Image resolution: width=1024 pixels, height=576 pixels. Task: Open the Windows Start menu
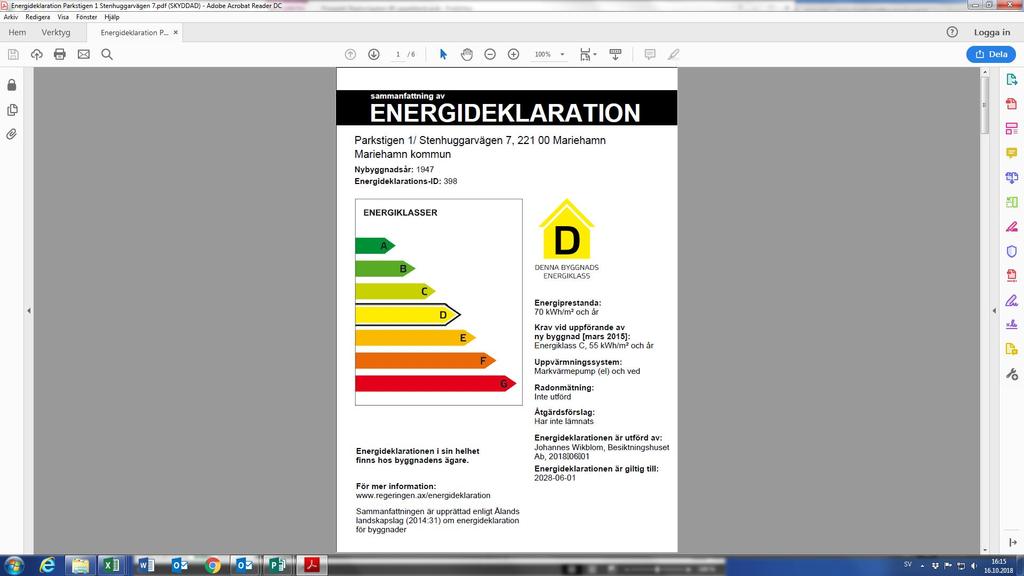pyautogui.click(x=14, y=565)
